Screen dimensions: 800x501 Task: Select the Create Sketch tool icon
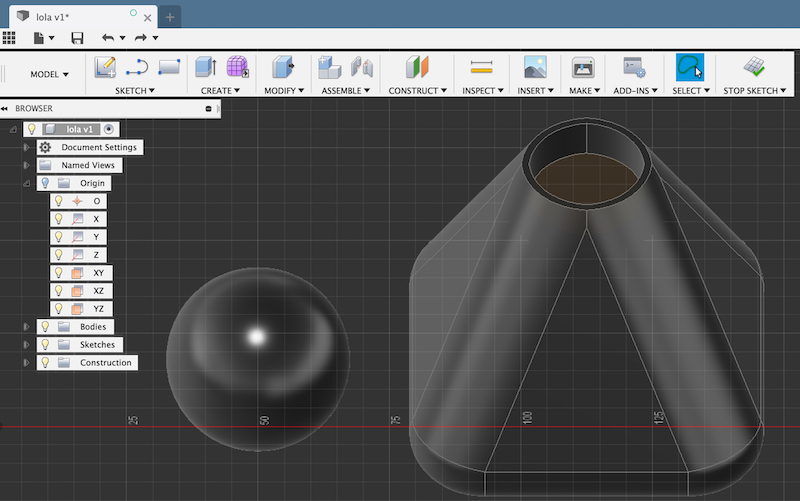(x=105, y=67)
